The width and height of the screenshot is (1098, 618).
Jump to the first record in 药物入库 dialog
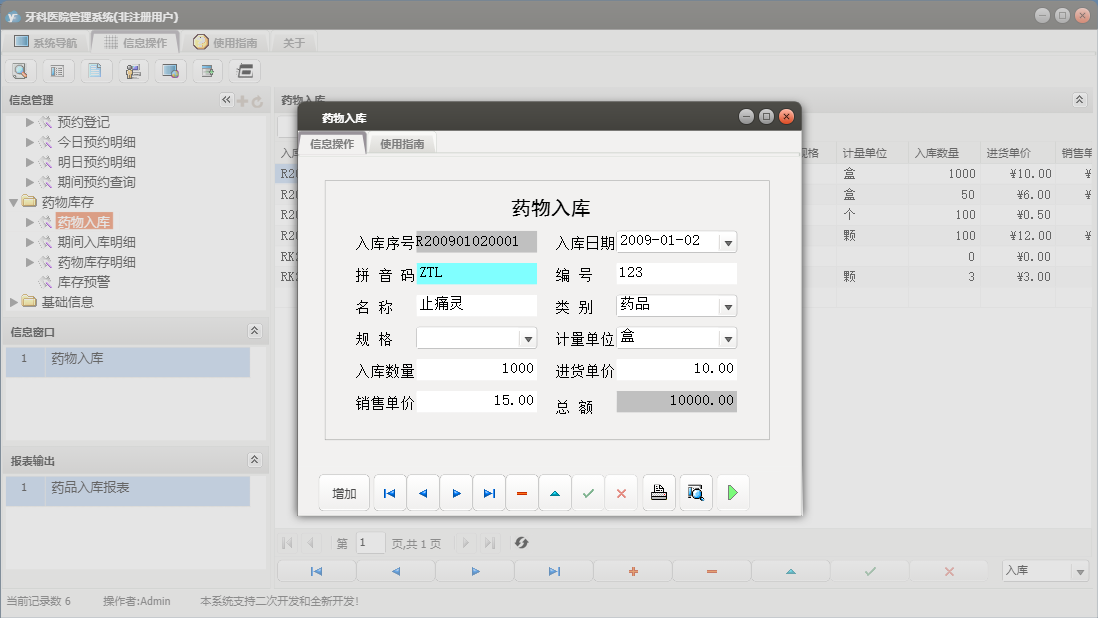(389, 492)
